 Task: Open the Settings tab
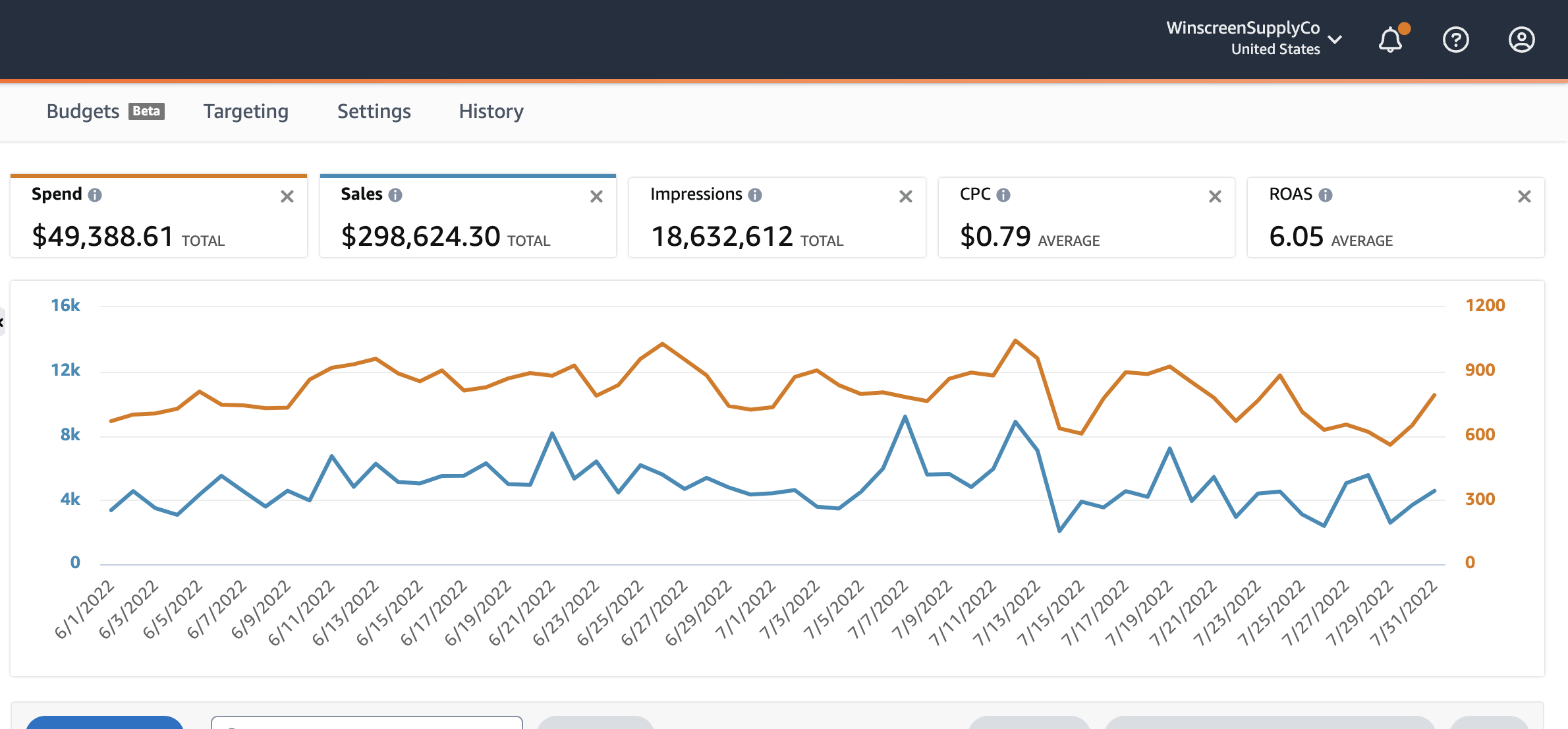click(x=374, y=111)
